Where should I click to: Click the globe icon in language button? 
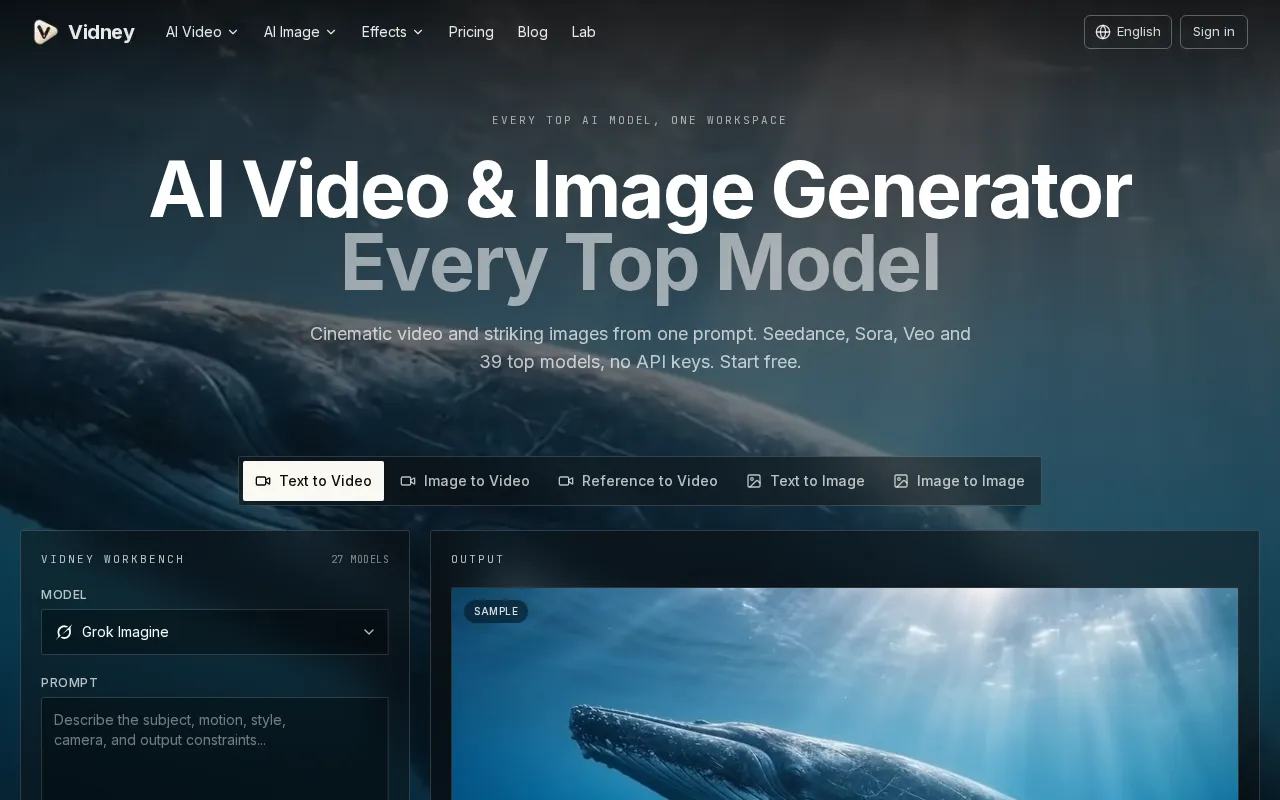pos(1103,32)
